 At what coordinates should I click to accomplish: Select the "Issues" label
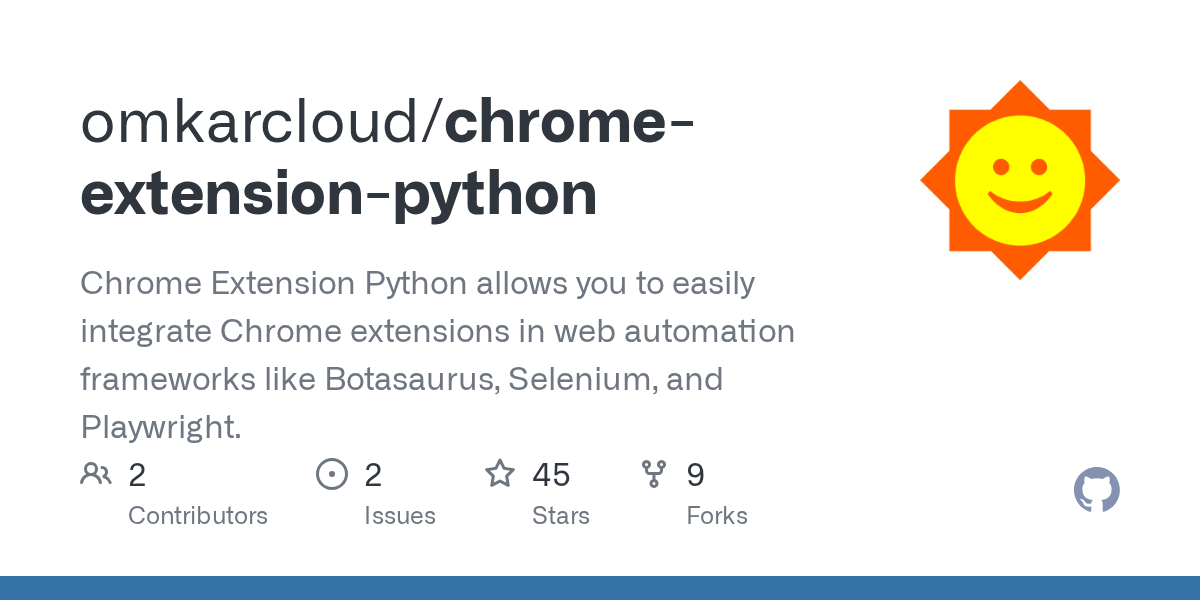pyautogui.click(x=400, y=516)
